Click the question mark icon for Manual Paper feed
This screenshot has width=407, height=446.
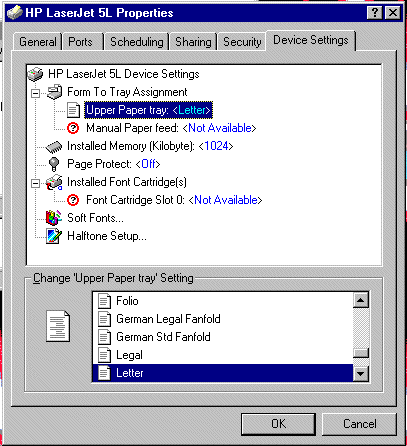pos(73,128)
